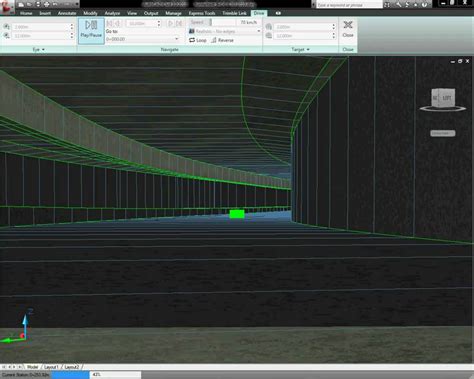Image resolution: width=474 pixels, height=379 pixels.
Task: Open the Manage ribbon tab
Action: 173,13
